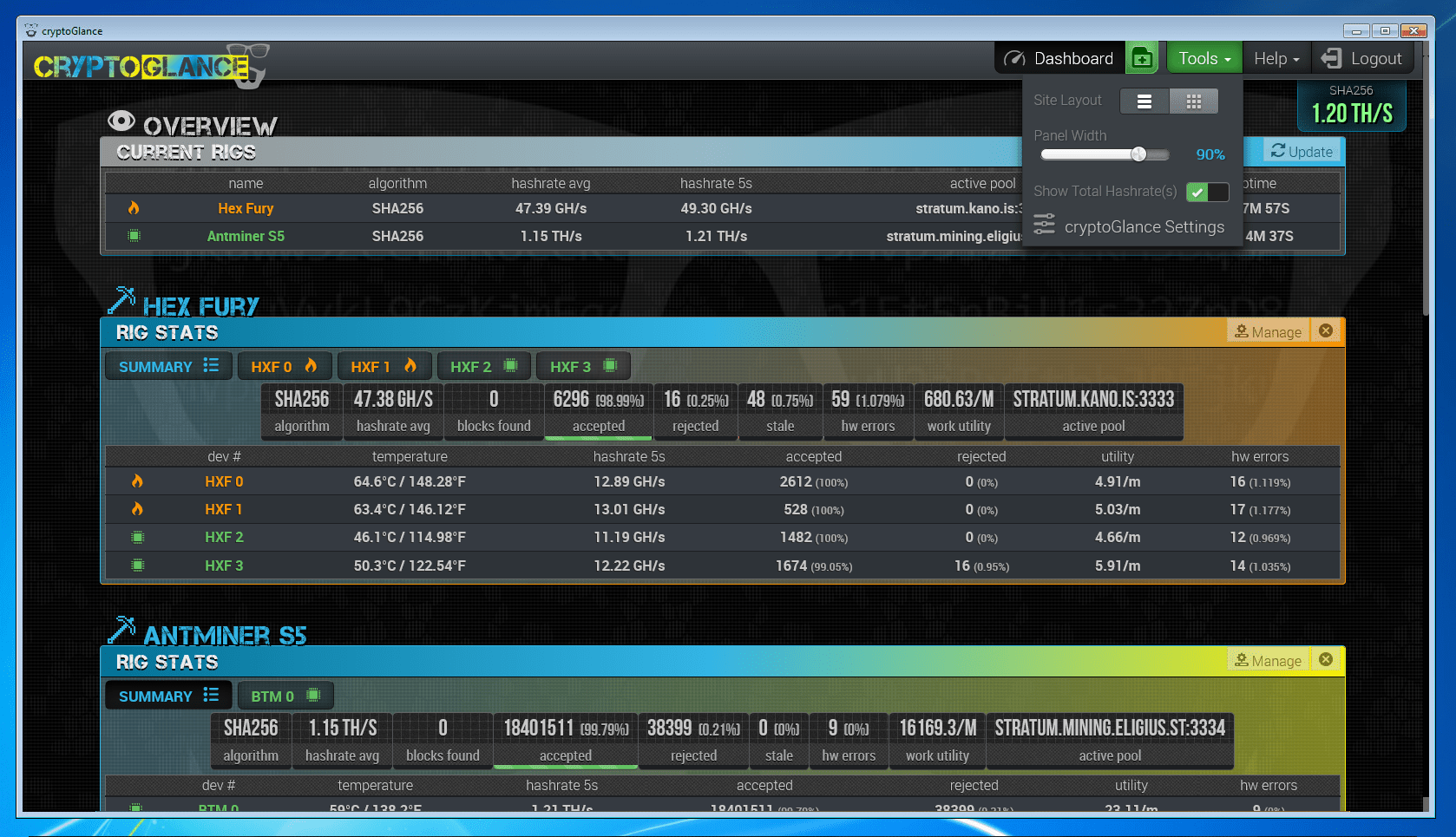Image resolution: width=1456 pixels, height=837 pixels.
Task: Click the Antminer accepted 18401511 stat
Action: 566,740
